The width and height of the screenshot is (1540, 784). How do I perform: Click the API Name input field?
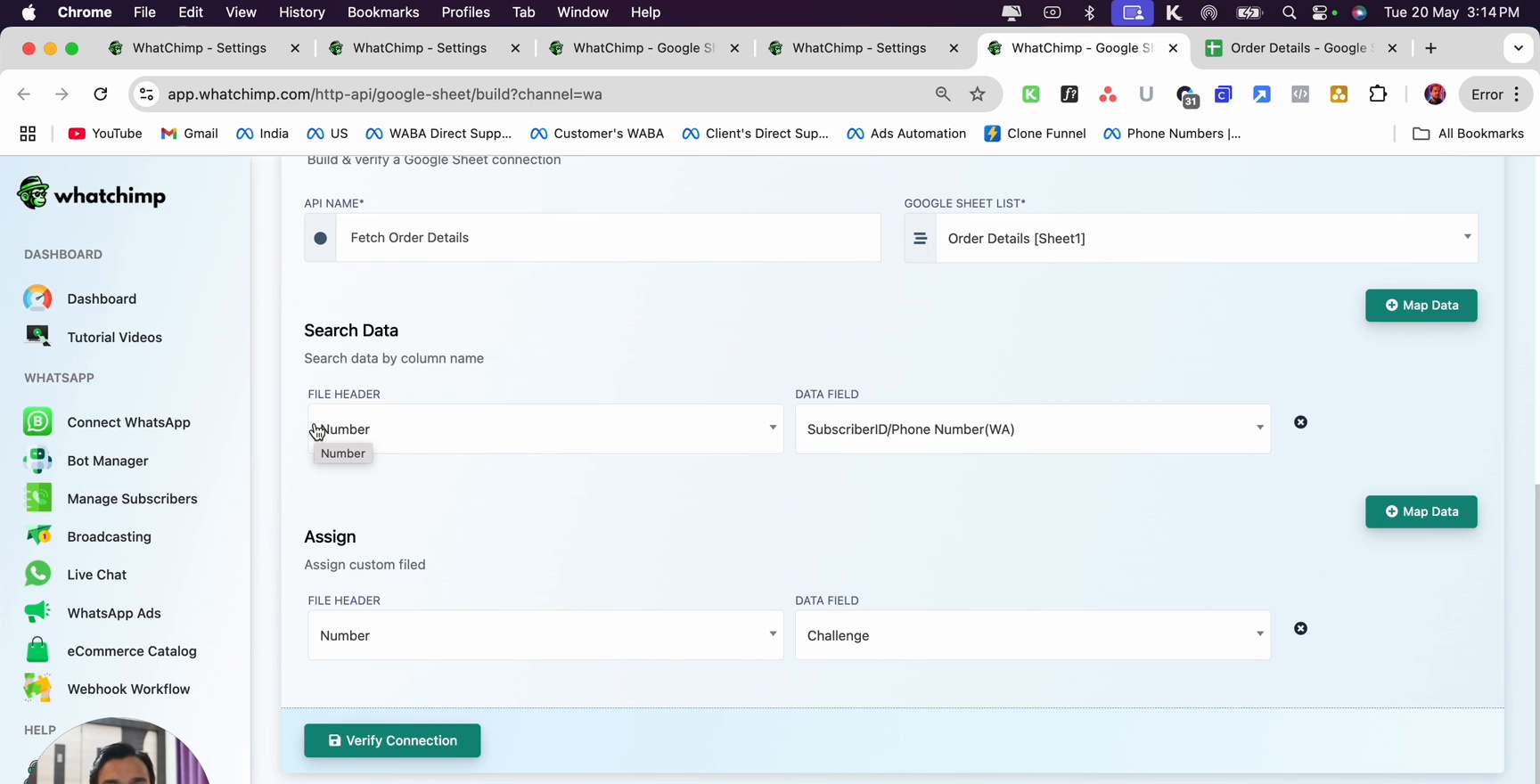(x=608, y=238)
